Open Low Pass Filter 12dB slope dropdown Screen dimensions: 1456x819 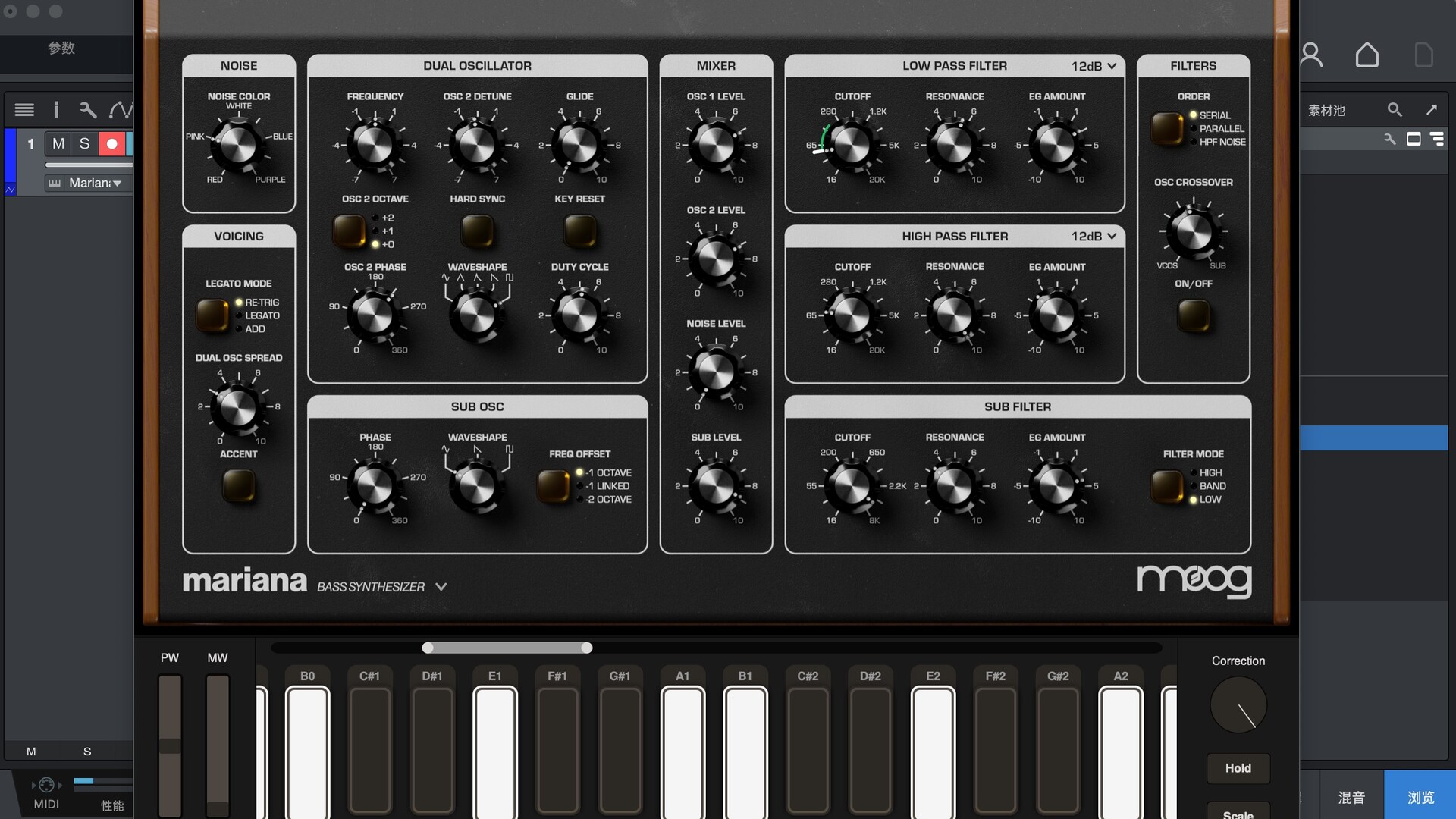(1094, 66)
